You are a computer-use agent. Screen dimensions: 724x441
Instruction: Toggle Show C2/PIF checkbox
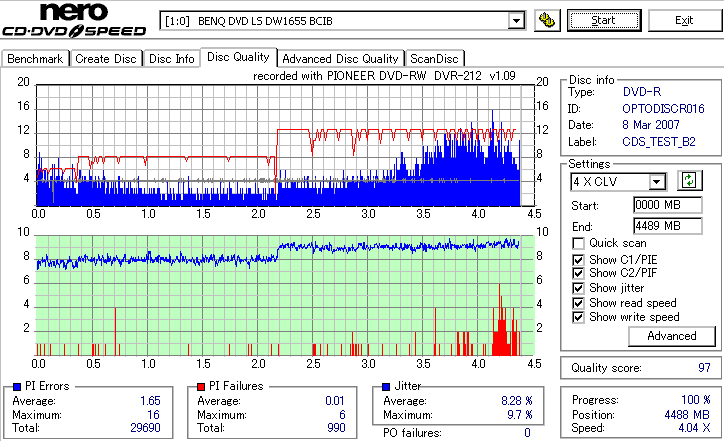(x=578, y=273)
